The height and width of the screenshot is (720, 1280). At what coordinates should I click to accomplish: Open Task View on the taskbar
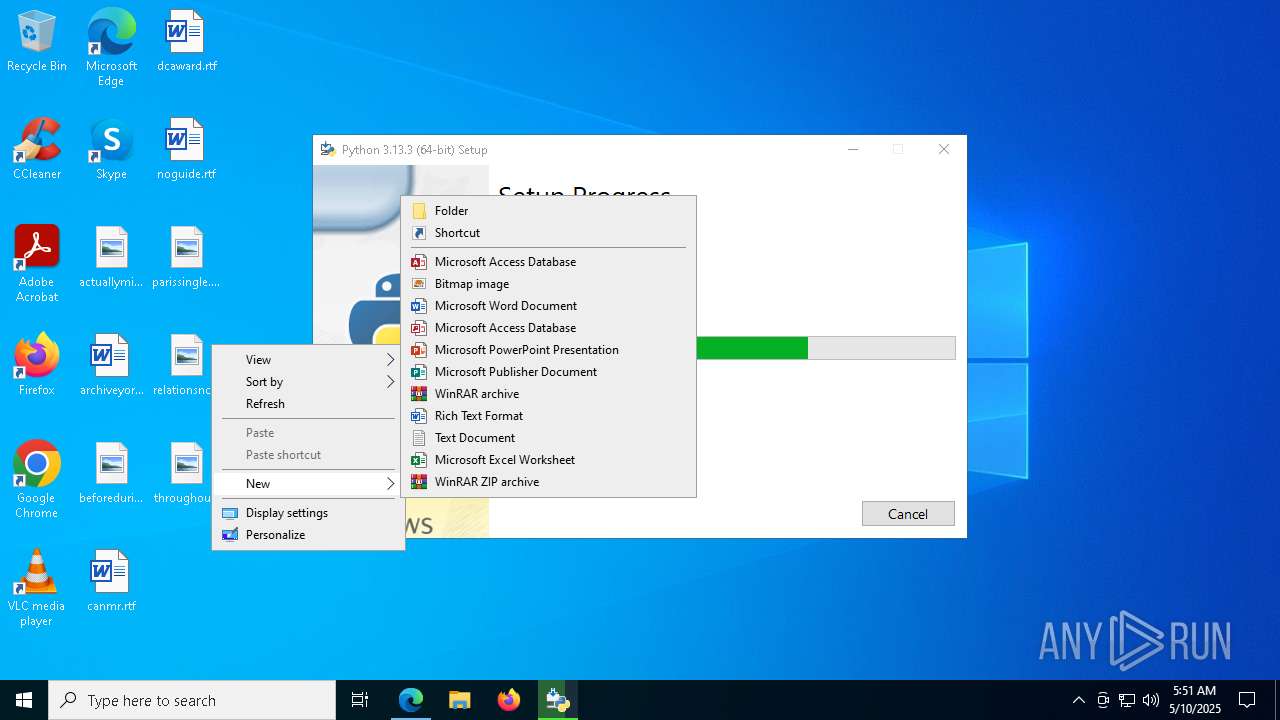pos(360,700)
